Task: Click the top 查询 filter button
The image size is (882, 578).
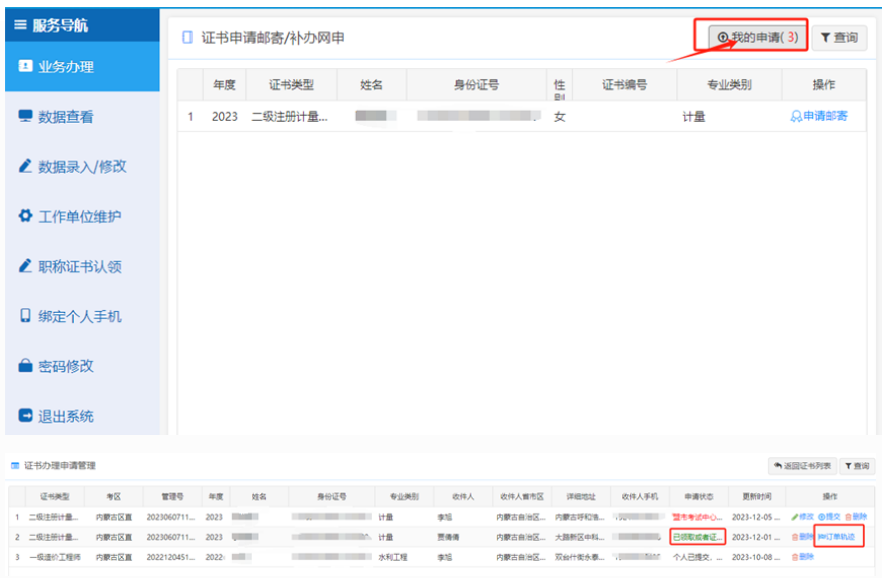Action: (x=838, y=37)
